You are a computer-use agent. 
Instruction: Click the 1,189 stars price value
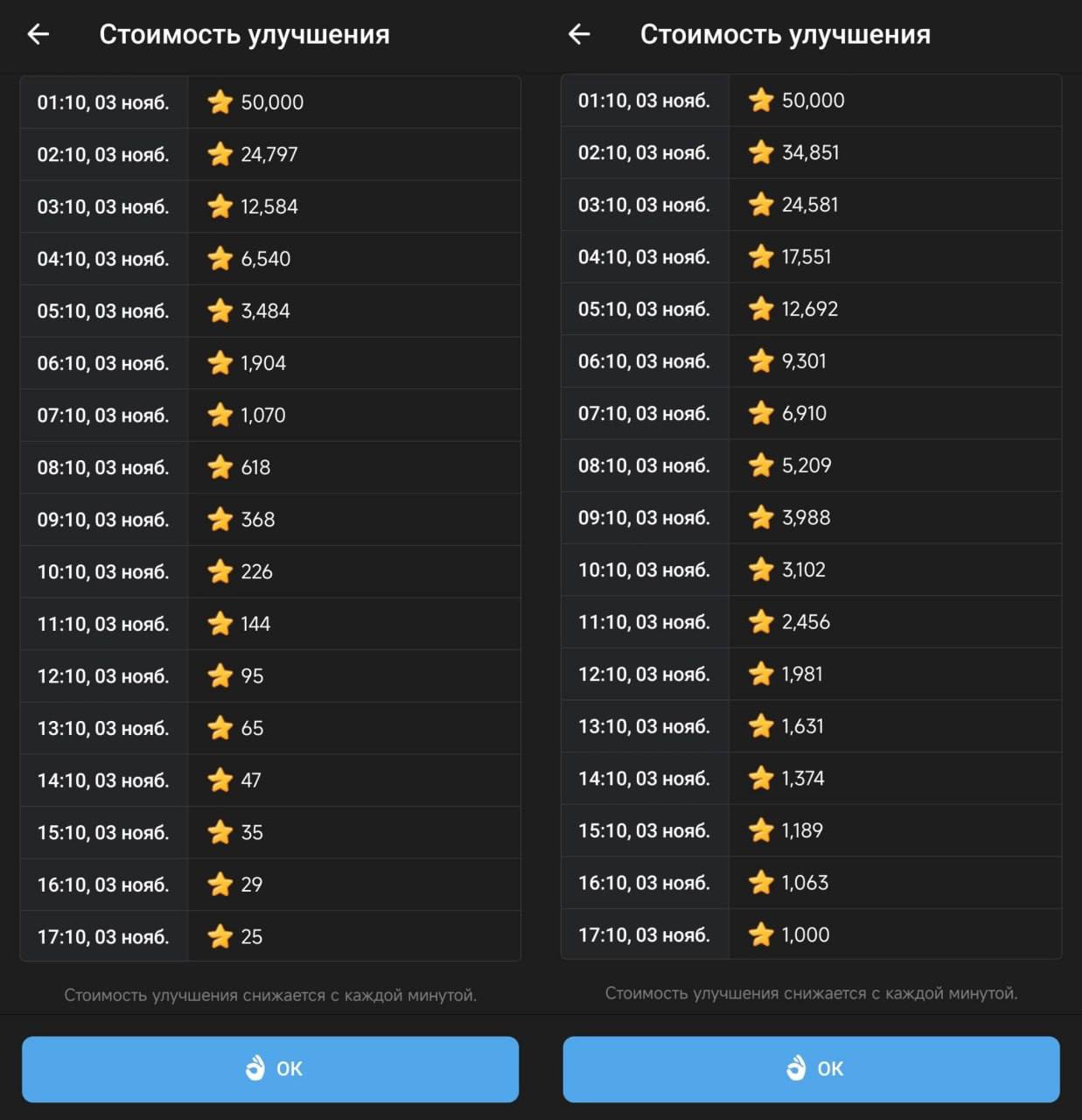tap(802, 830)
